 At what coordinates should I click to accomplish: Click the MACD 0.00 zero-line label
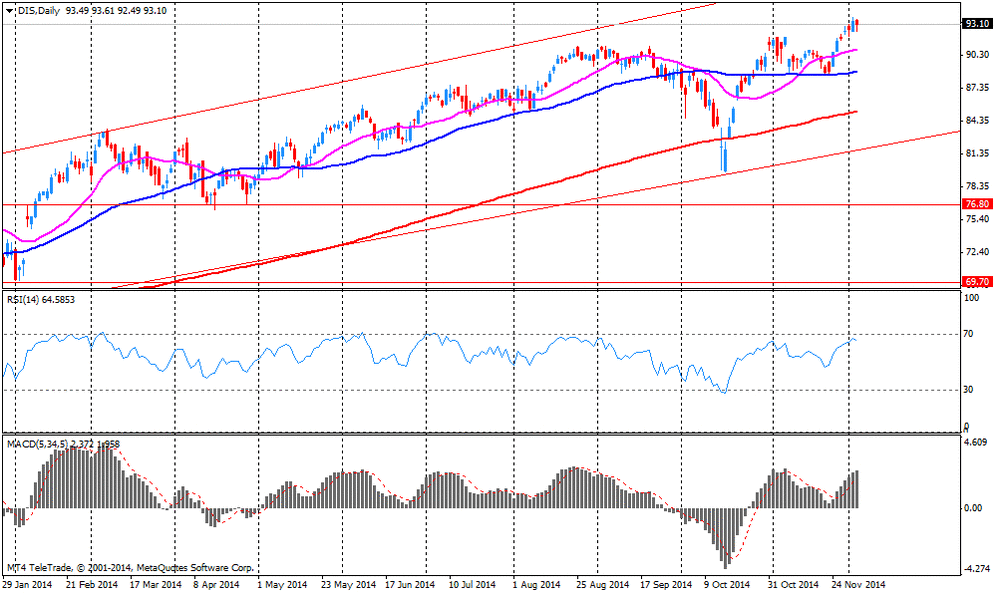pyautogui.click(x=972, y=508)
